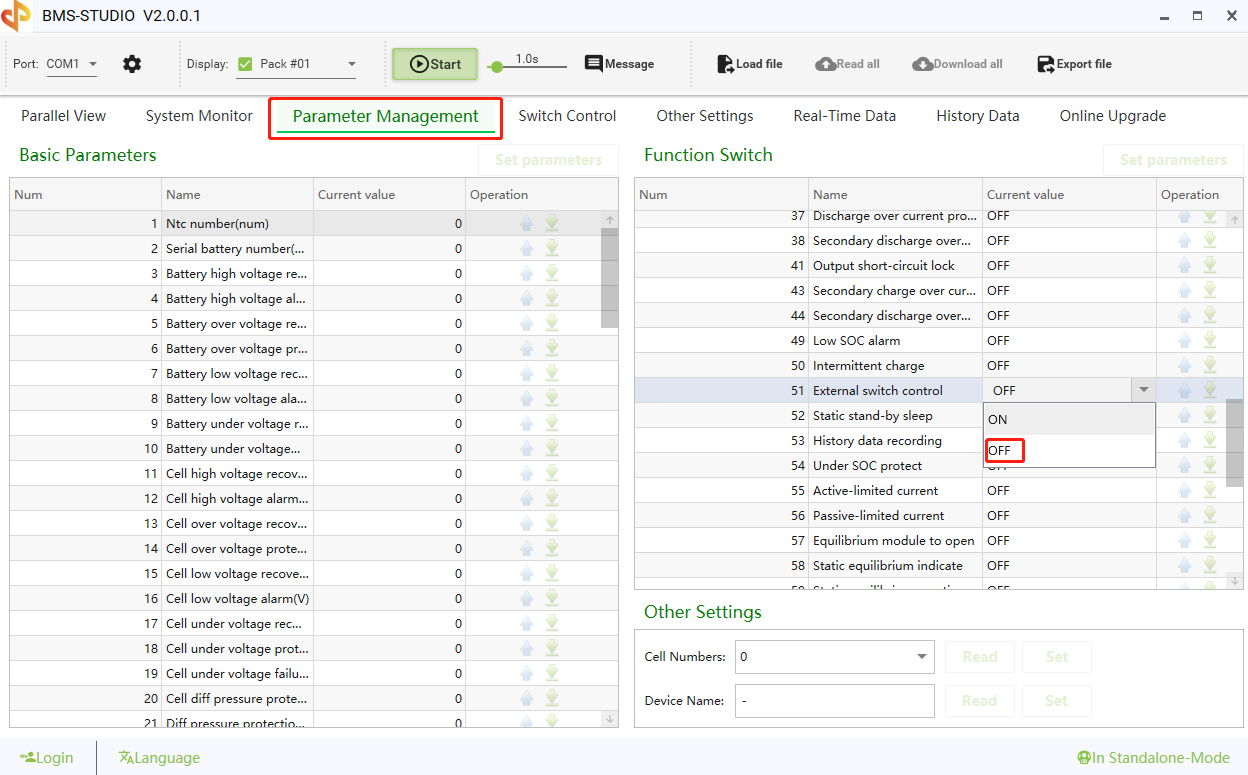Screen dimensions: 1248x775
Task: Click Set parameters under Function Switch
Action: pyautogui.click(x=1173, y=160)
